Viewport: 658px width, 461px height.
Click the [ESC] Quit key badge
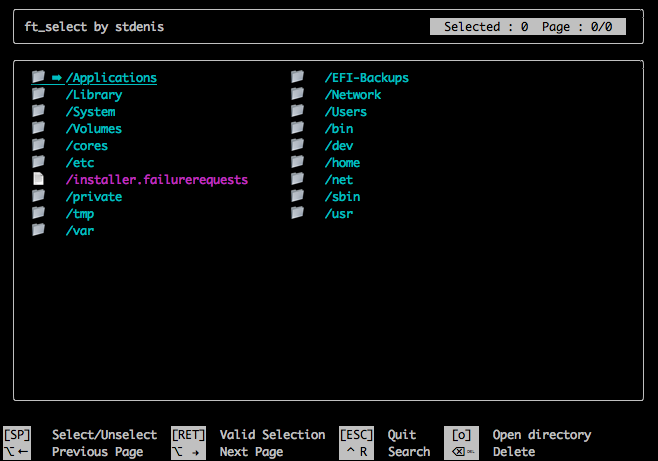click(356, 435)
